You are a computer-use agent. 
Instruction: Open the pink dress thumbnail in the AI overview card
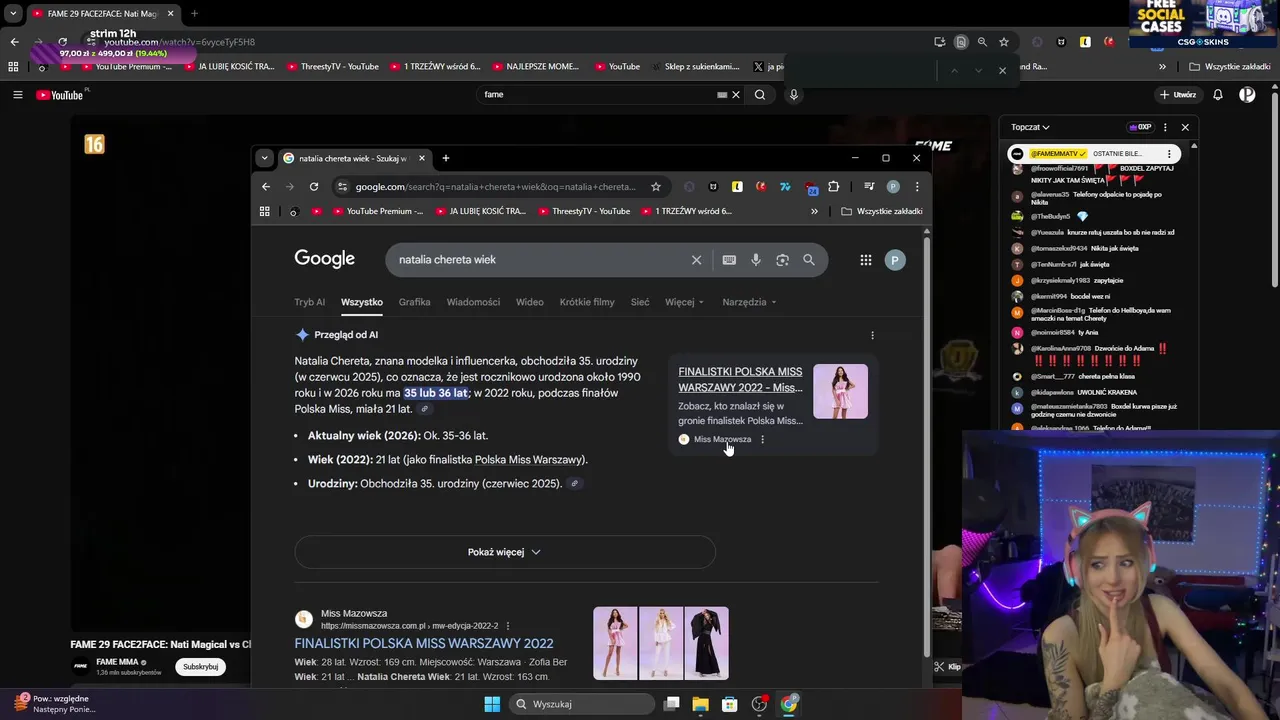tap(840, 391)
